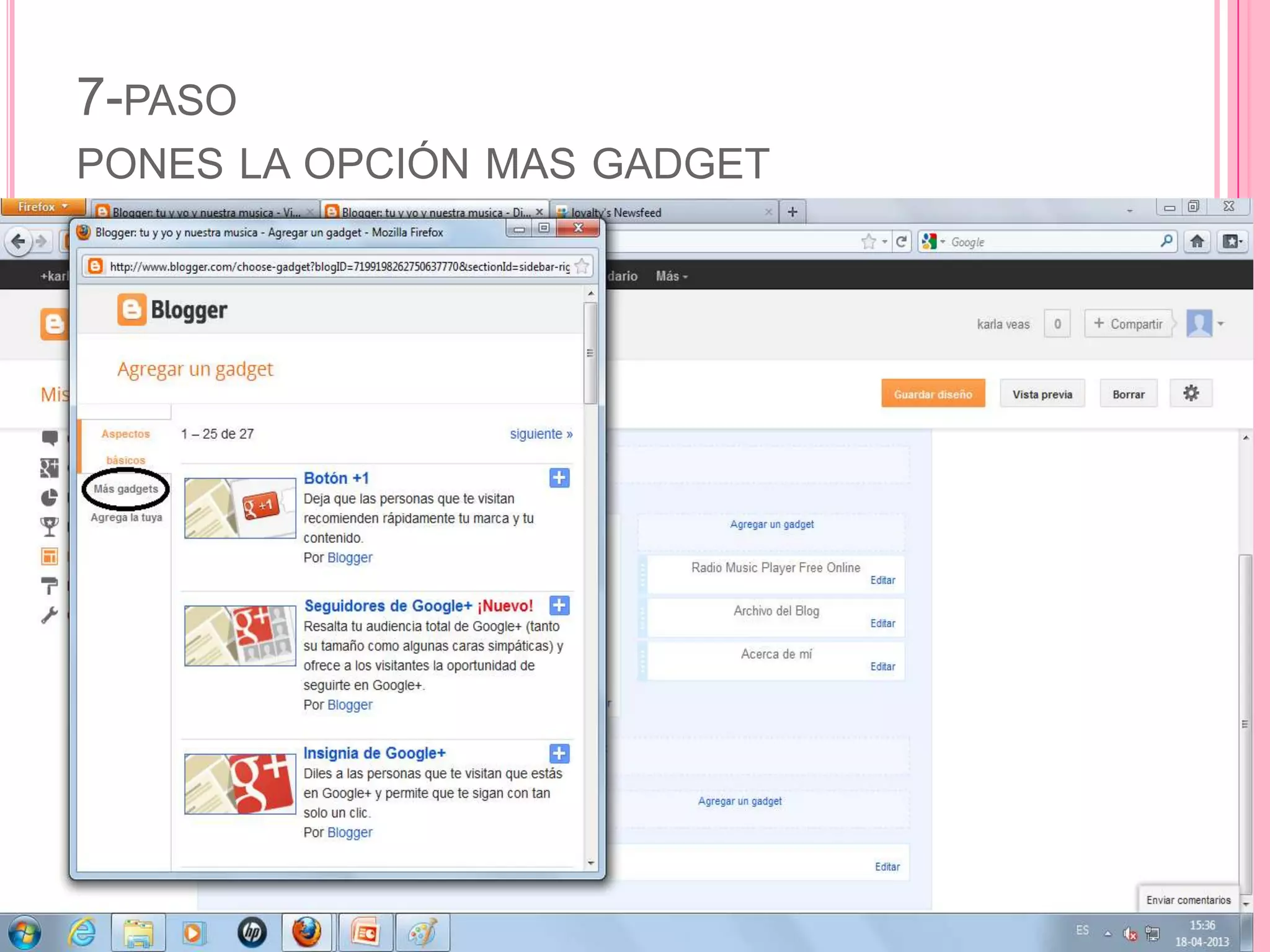Open search engine selector dropdown
Screen dimensions: 1270x952
click(933, 242)
